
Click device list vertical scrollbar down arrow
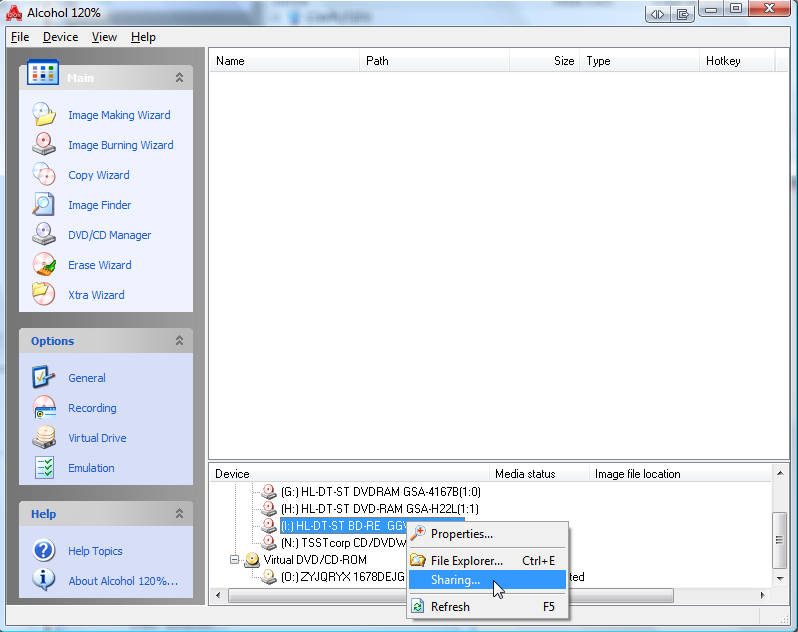(780, 578)
